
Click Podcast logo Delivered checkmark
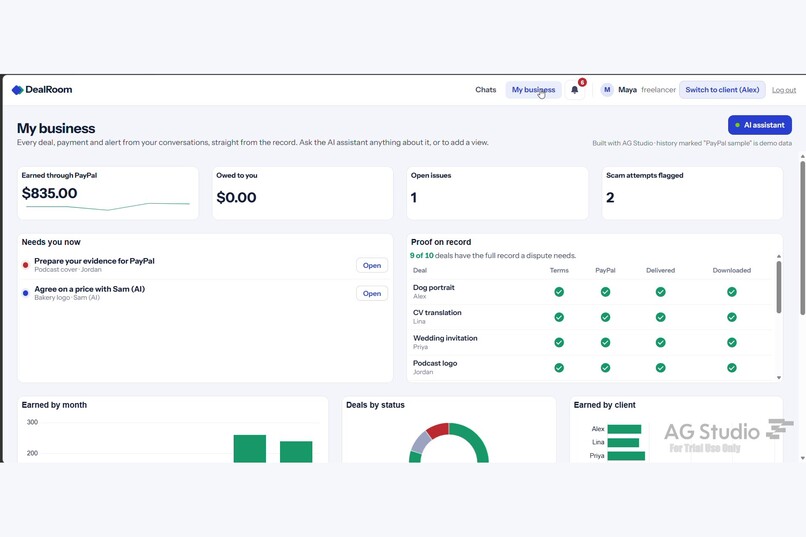tap(661, 367)
